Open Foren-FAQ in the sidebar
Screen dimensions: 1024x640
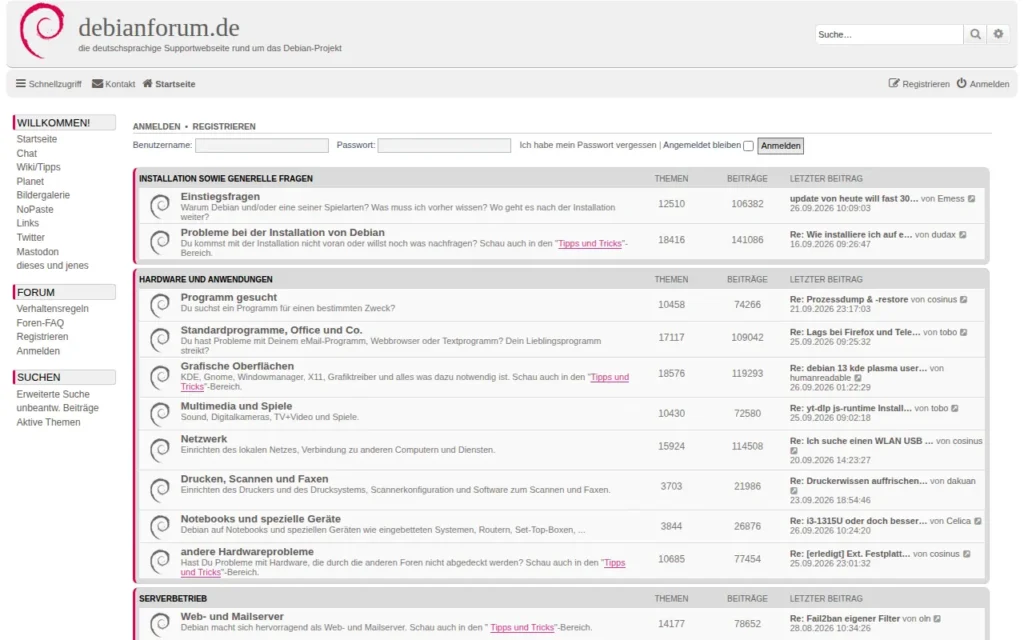[x=40, y=323]
